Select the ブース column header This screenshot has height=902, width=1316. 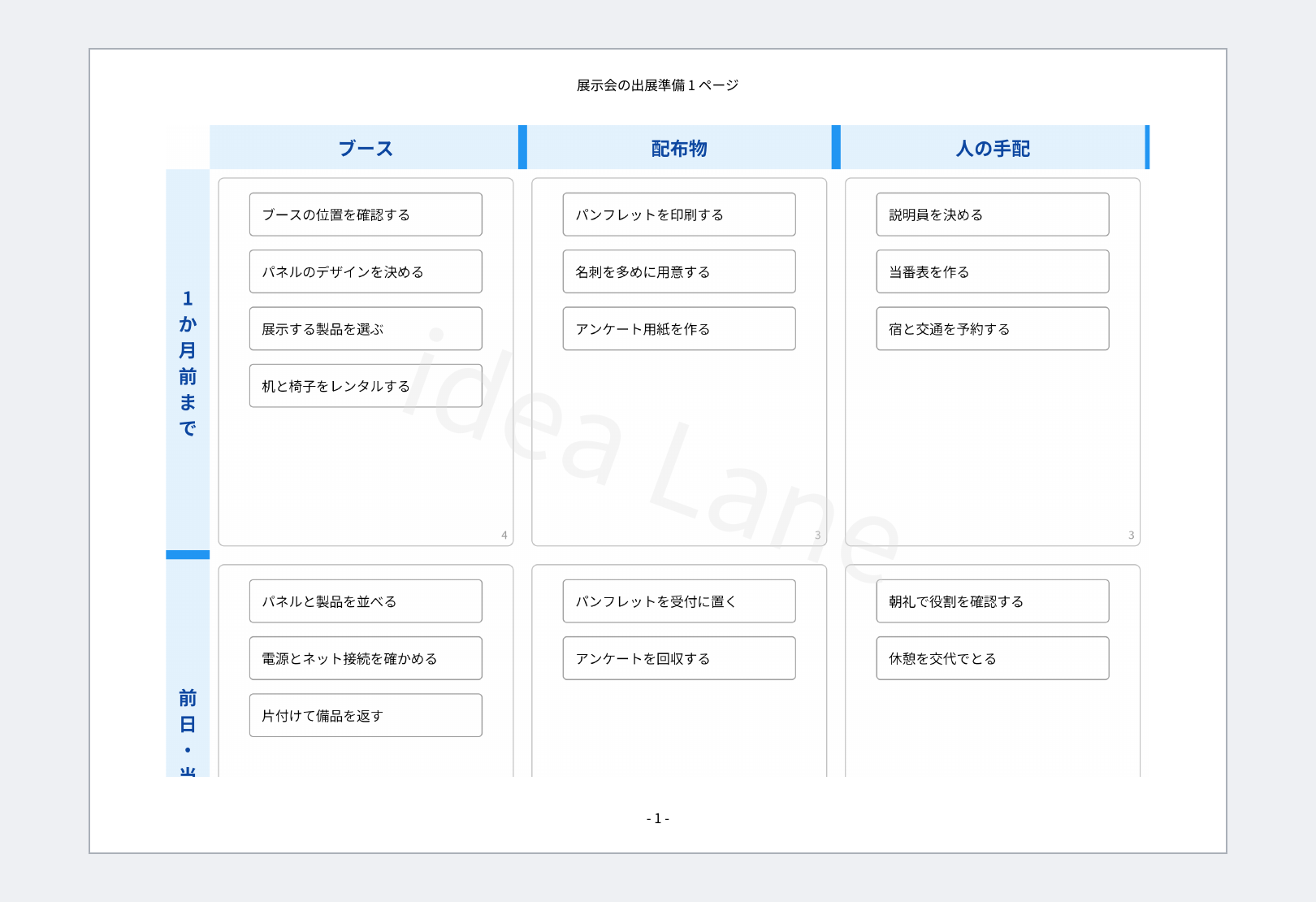coord(366,148)
